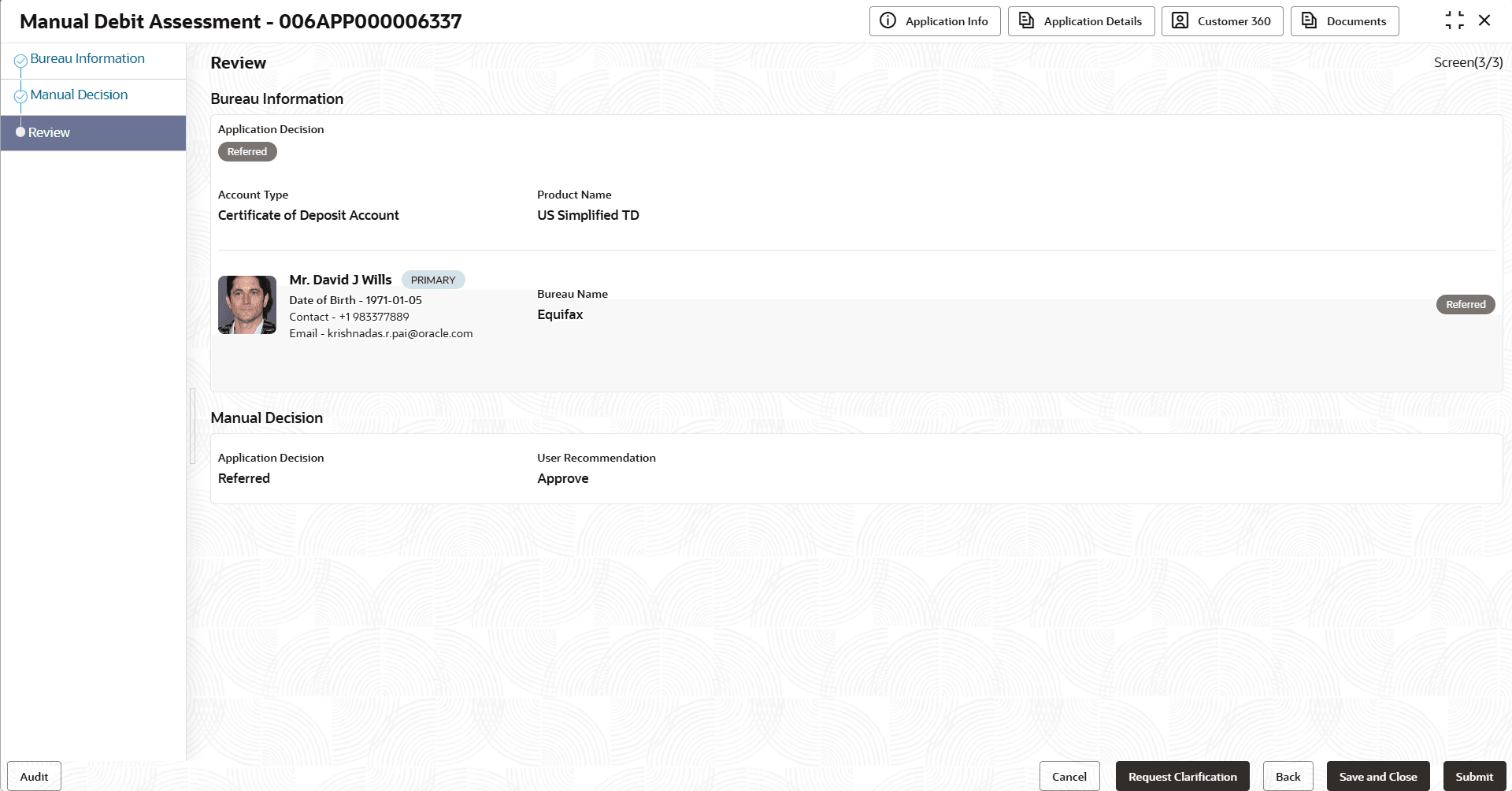
Task: Click the Bureau Information step checkmark icon
Action: pyautogui.click(x=21, y=60)
